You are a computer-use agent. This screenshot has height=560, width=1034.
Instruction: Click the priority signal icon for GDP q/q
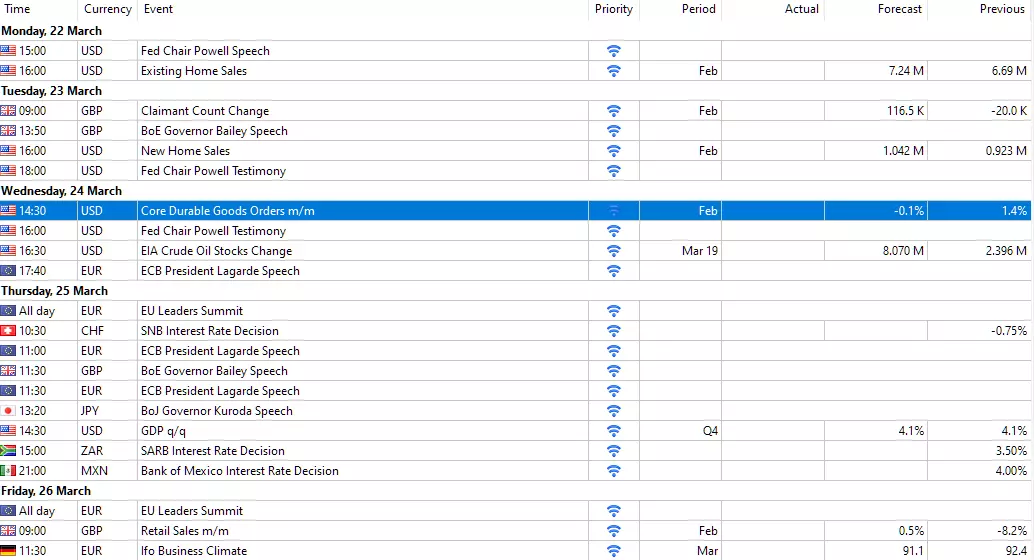pyautogui.click(x=613, y=431)
